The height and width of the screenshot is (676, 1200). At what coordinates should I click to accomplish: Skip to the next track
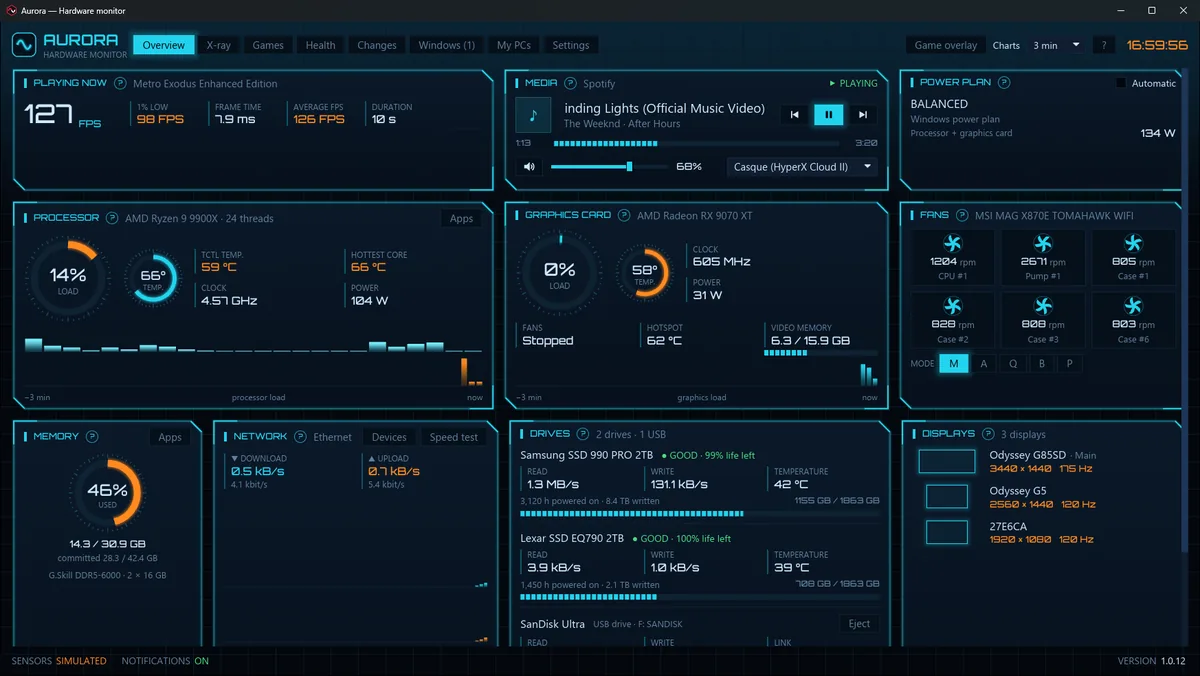[x=862, y=115]
